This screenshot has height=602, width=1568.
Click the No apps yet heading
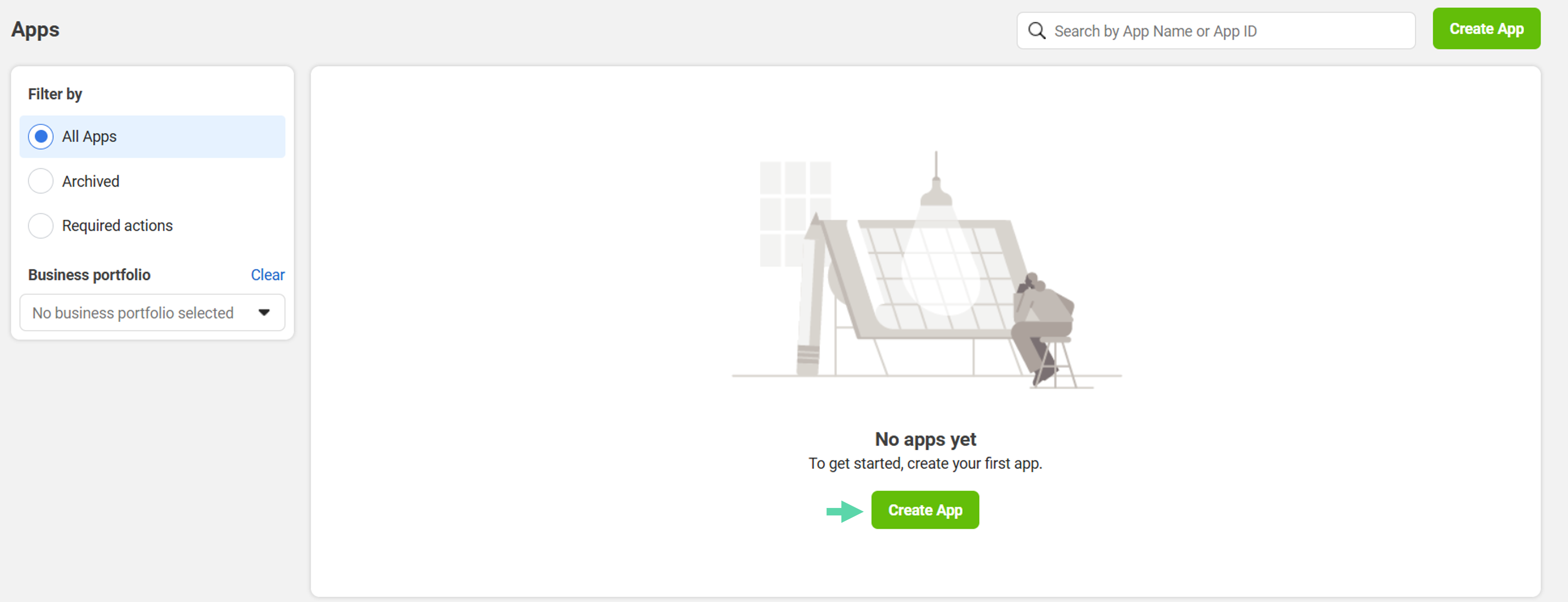(x=925, y=440)
